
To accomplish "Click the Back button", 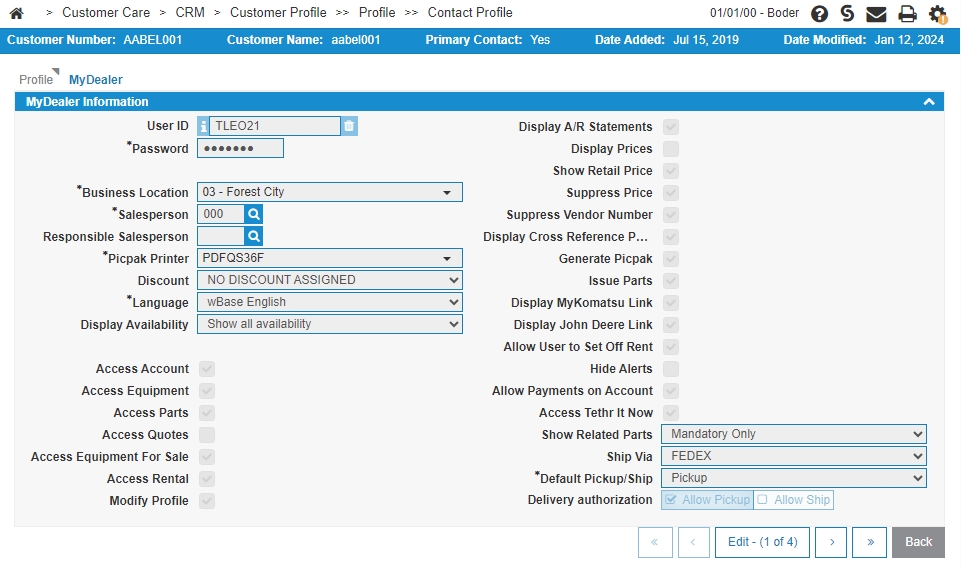I will tap(918, 542).
